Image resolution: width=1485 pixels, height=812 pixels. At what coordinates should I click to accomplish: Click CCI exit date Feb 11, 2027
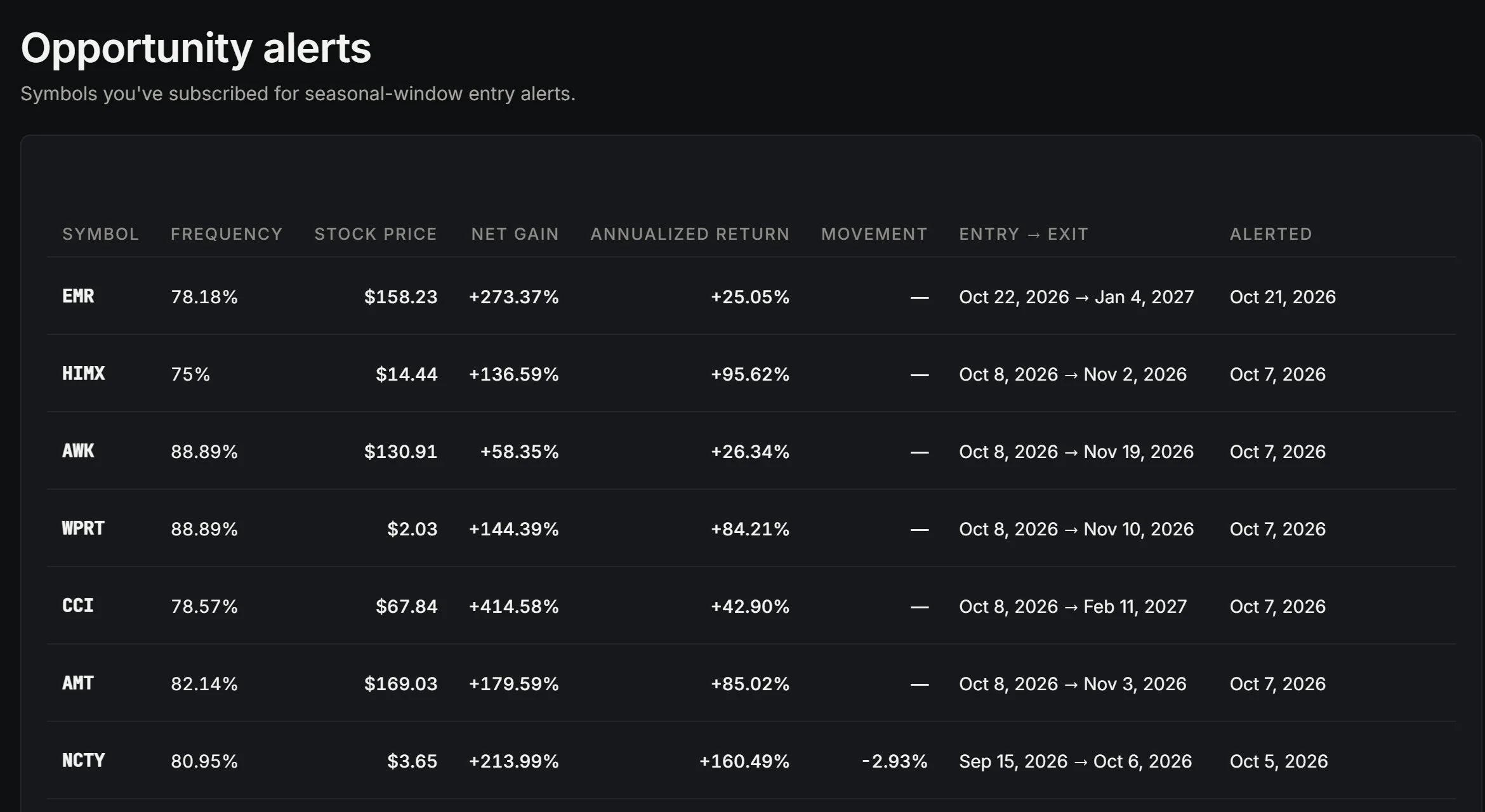coord(1135,606)
